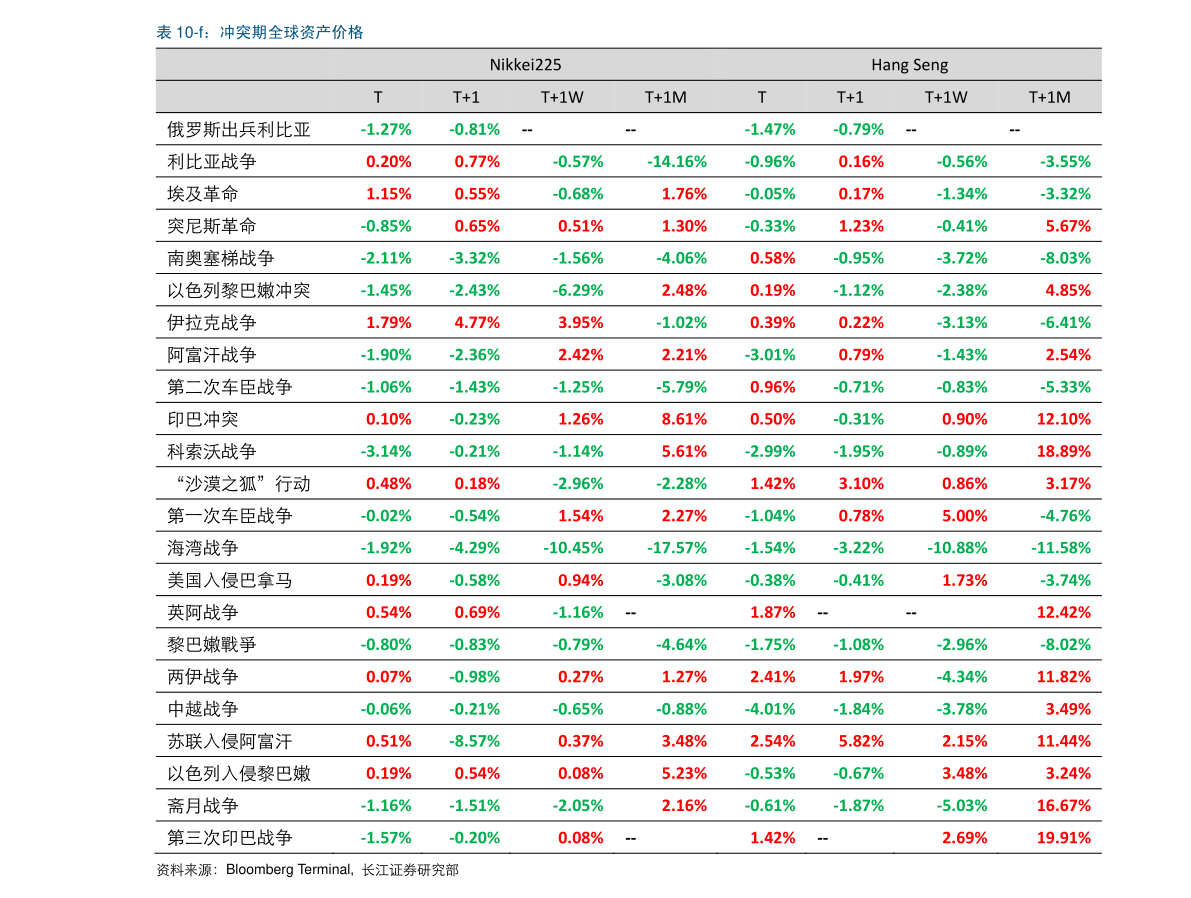Select the -10.88% cell
Image resolution: width=1191 pixels, height=898 pixels.
pos(957,548)
